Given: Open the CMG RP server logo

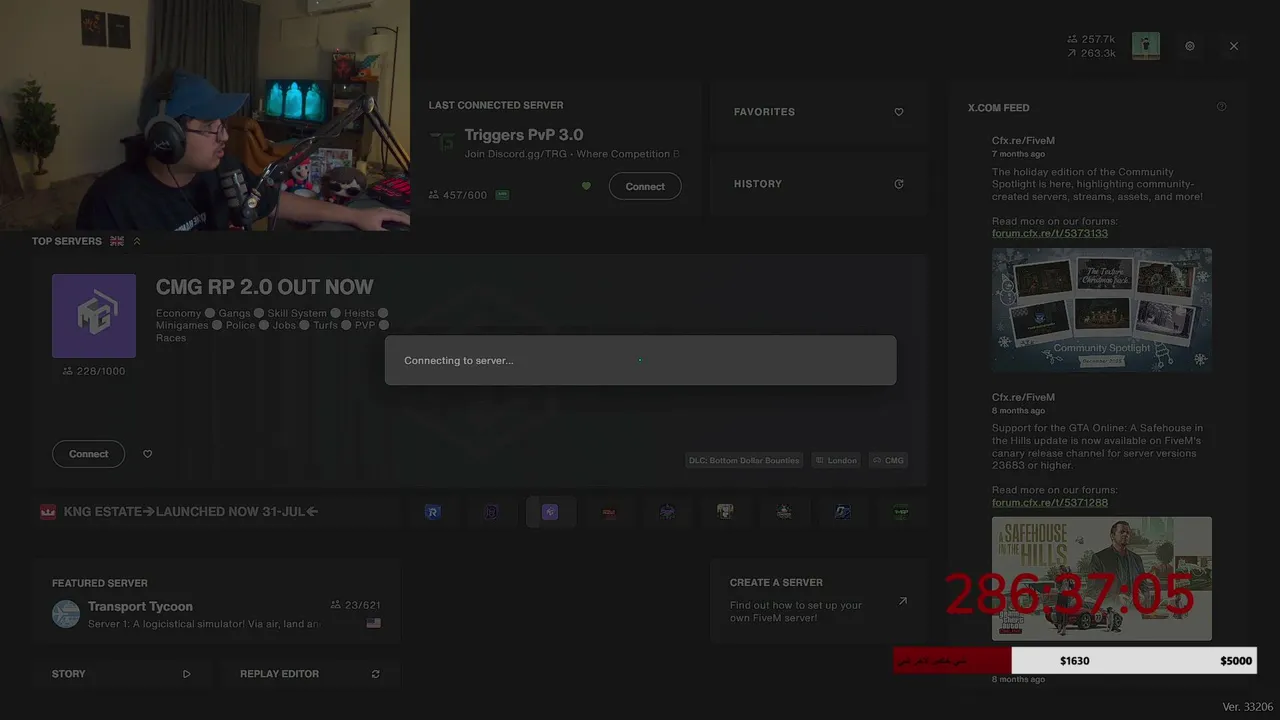Looking at the screenshot, I should 94,316.
